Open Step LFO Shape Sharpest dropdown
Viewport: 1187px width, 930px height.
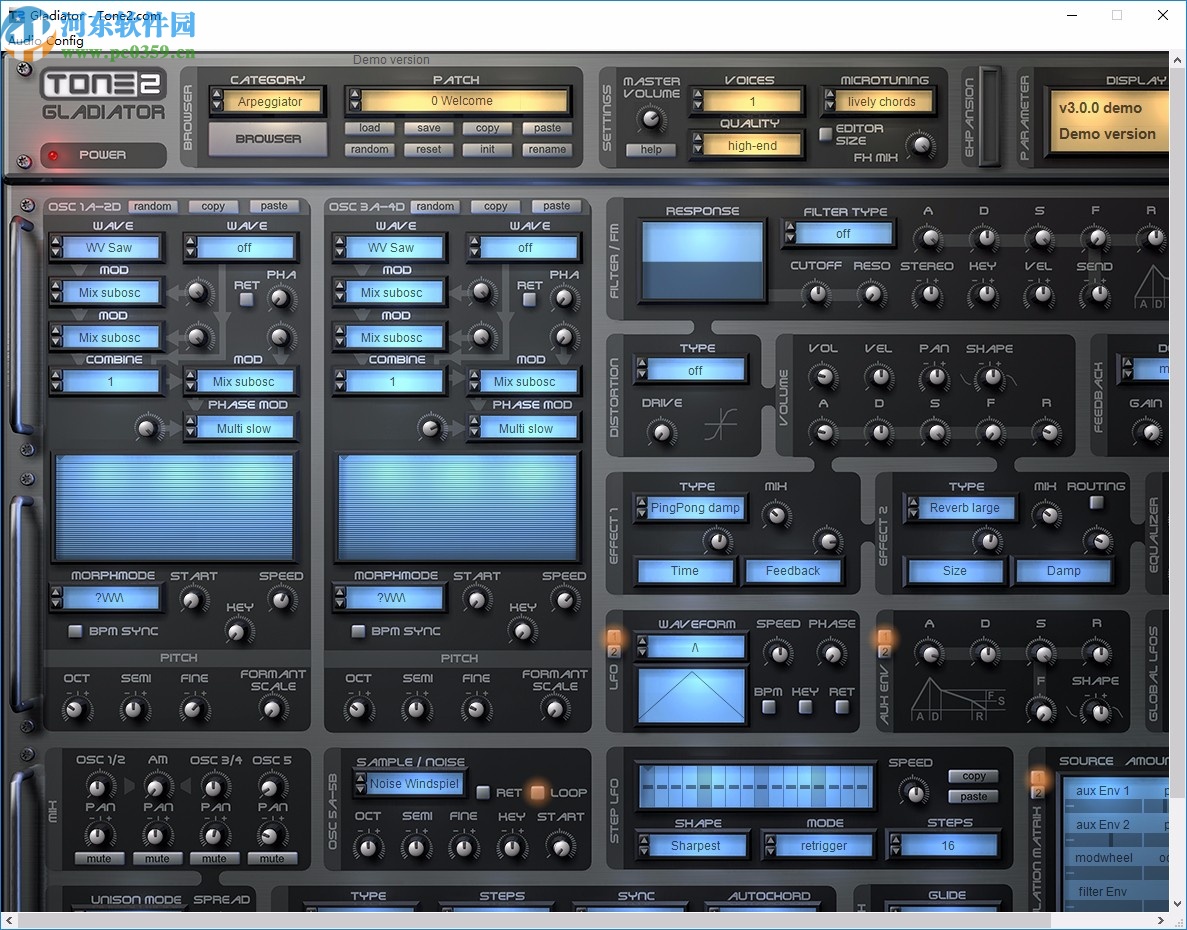(x=692, y=846)
